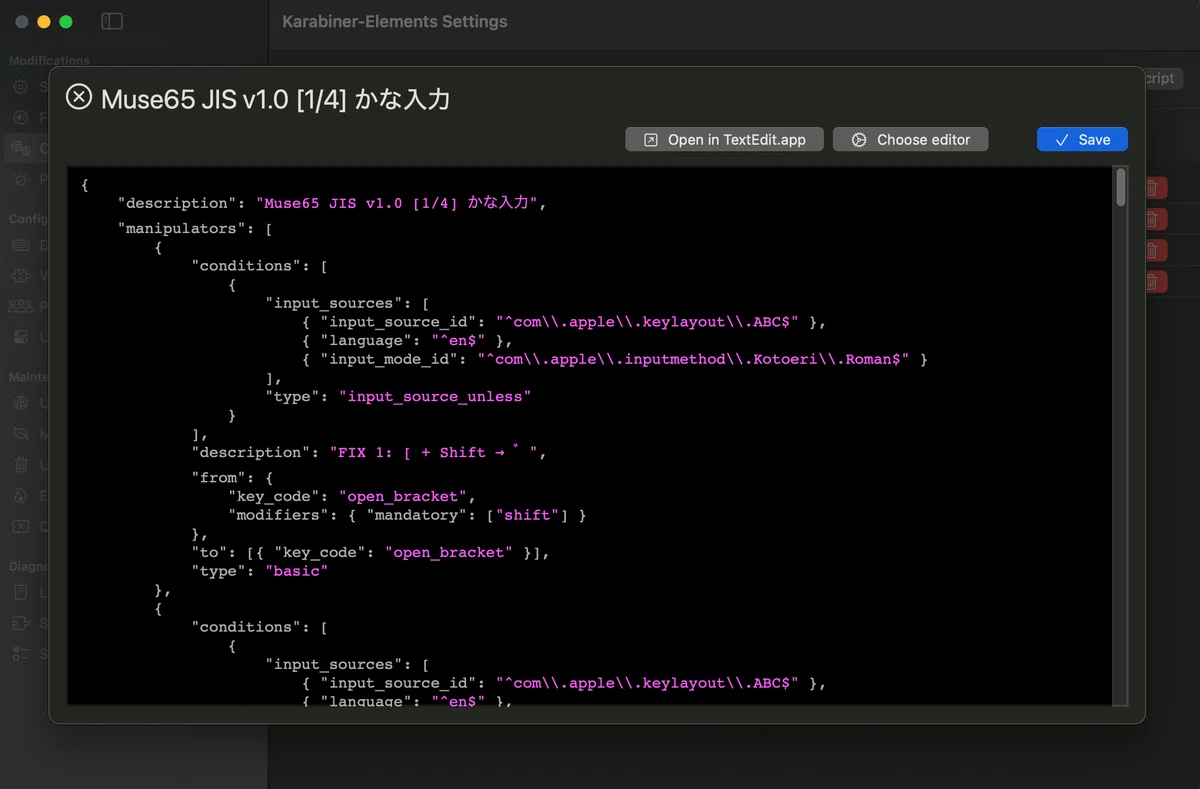
Task: Click the "to": [{ "key_code" line
Action: coord(371,552)
